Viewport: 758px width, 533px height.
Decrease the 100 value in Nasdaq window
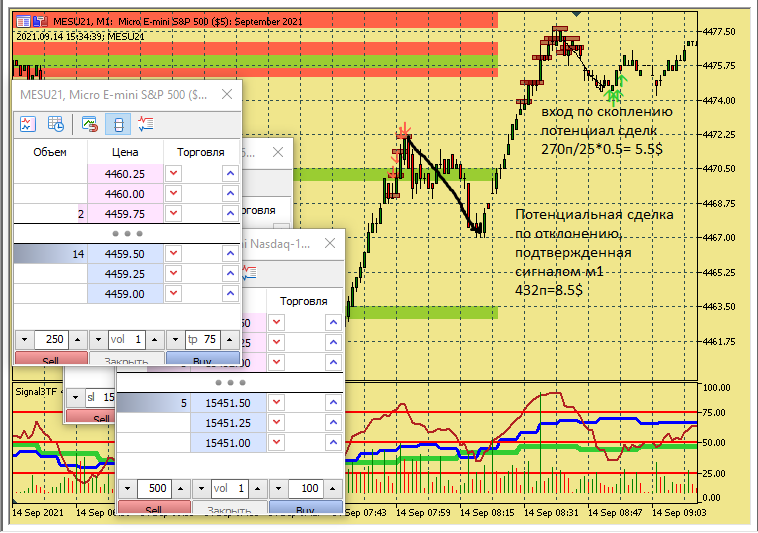point(278,489)
